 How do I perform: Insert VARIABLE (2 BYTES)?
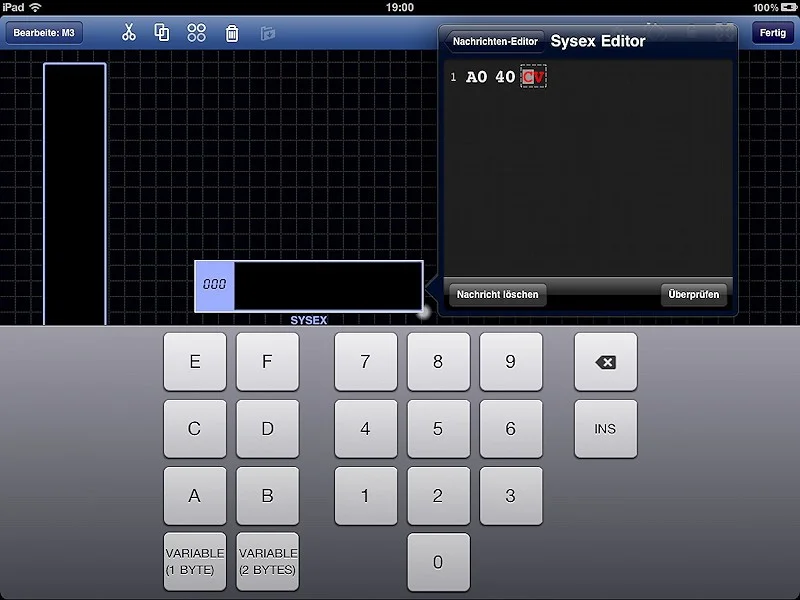tap(267, 561)
